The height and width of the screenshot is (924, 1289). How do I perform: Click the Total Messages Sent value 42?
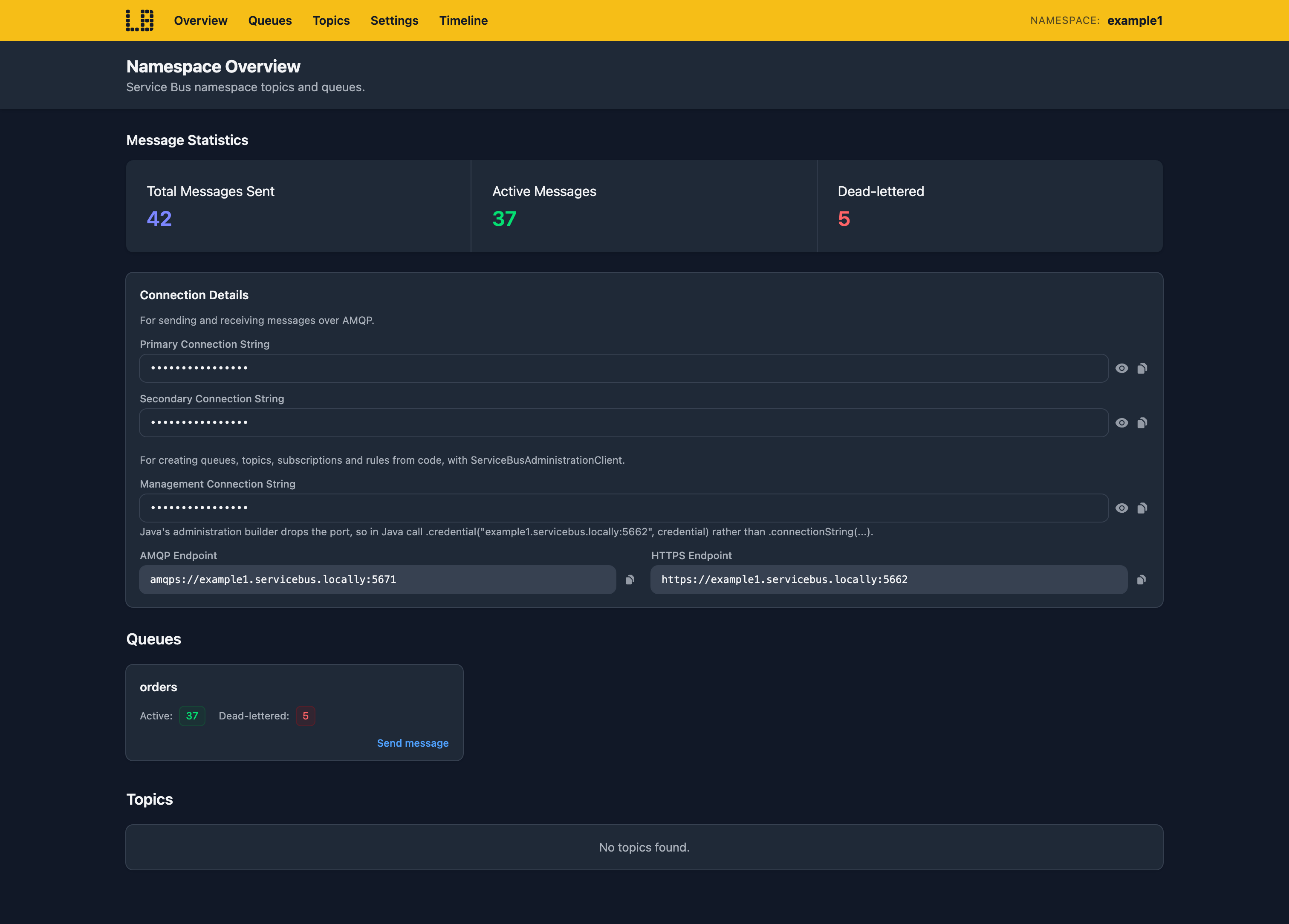click(159, 219)
